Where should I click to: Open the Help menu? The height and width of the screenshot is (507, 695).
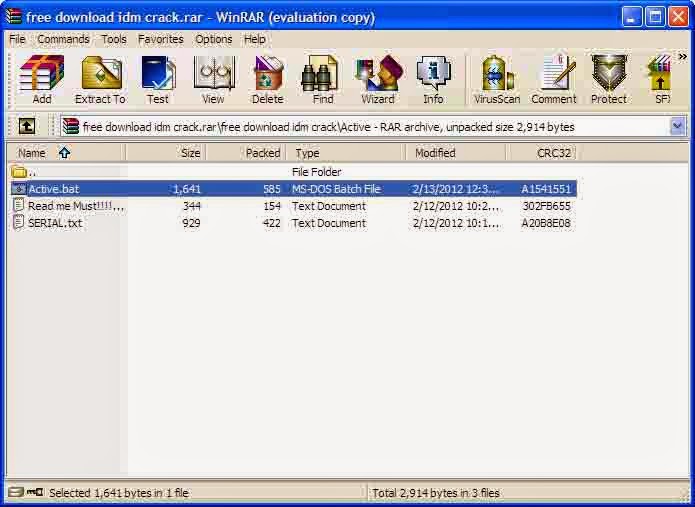pos(255,39)
